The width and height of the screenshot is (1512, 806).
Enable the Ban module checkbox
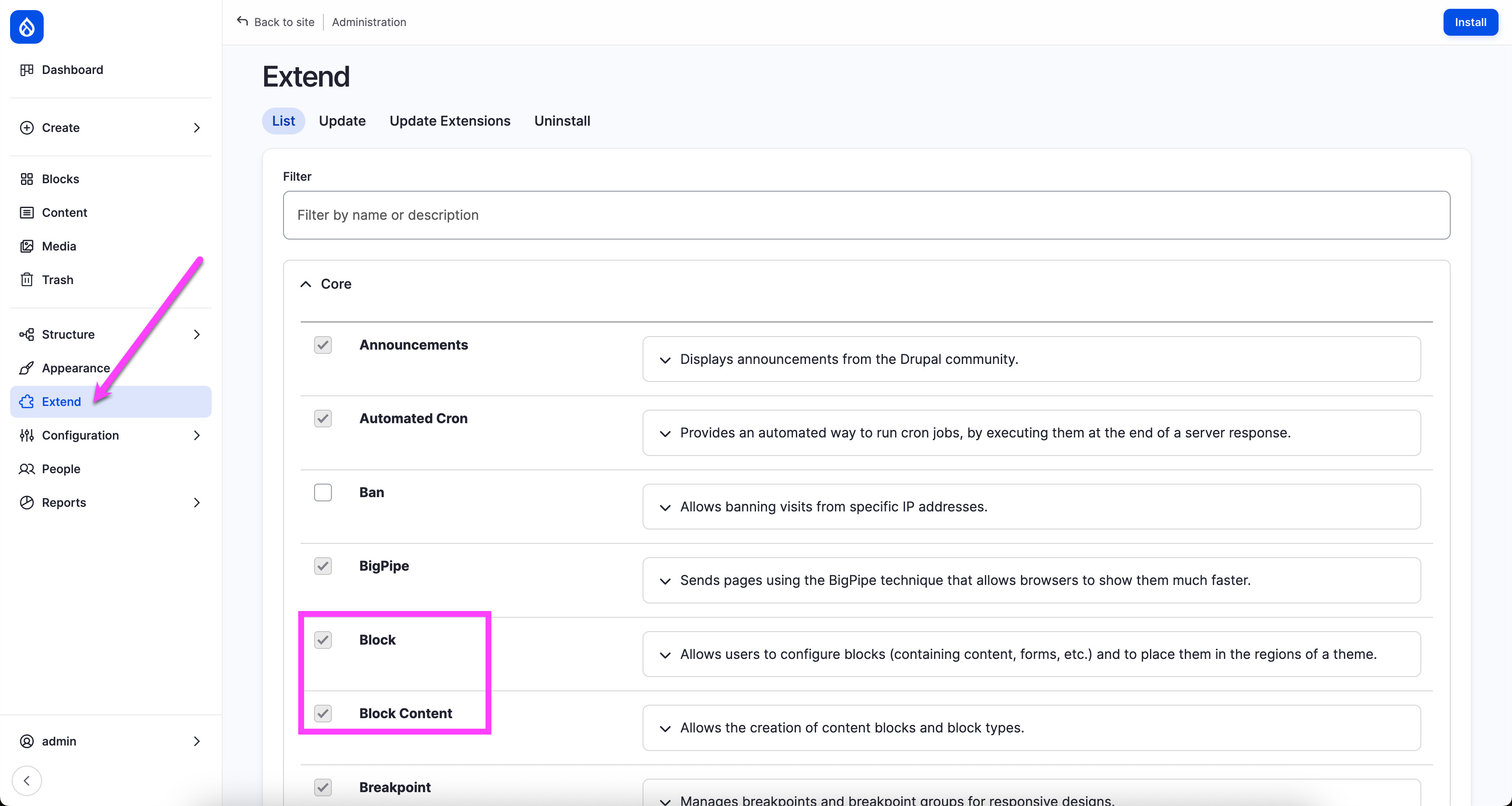click(x=323, y=492)
